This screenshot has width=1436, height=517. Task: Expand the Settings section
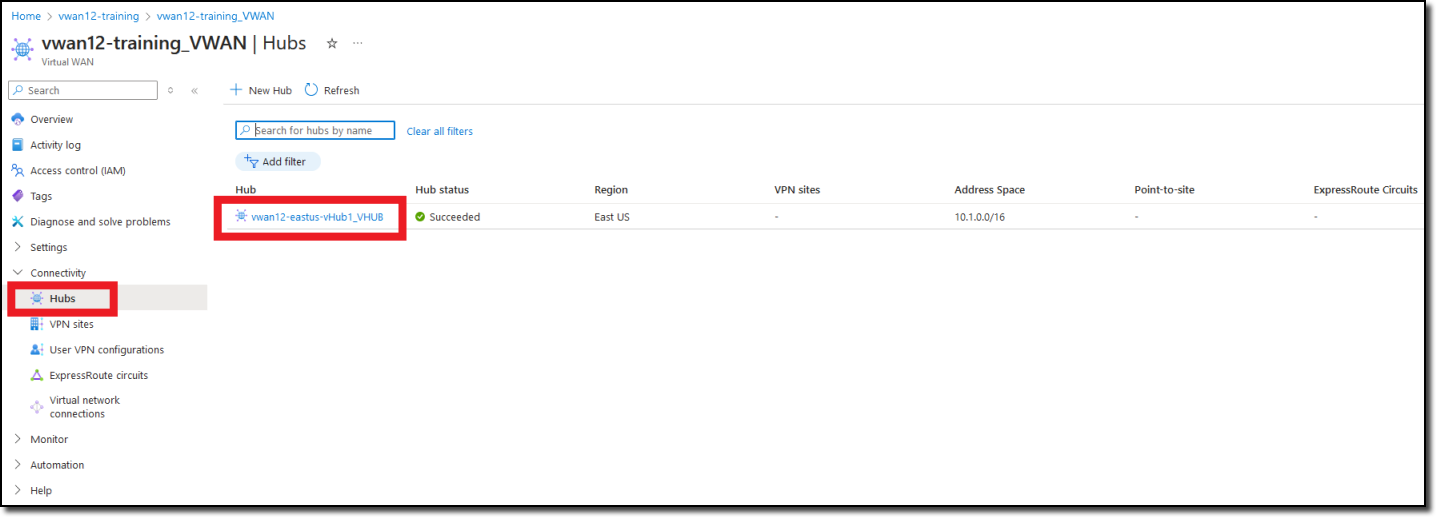tap(18, 247)
